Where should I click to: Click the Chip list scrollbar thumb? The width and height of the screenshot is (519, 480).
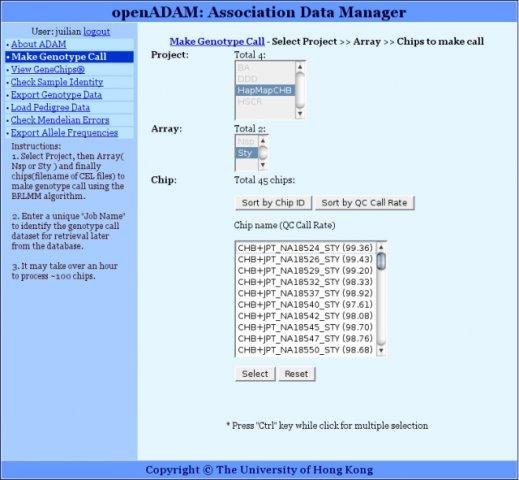coord(381,261)
